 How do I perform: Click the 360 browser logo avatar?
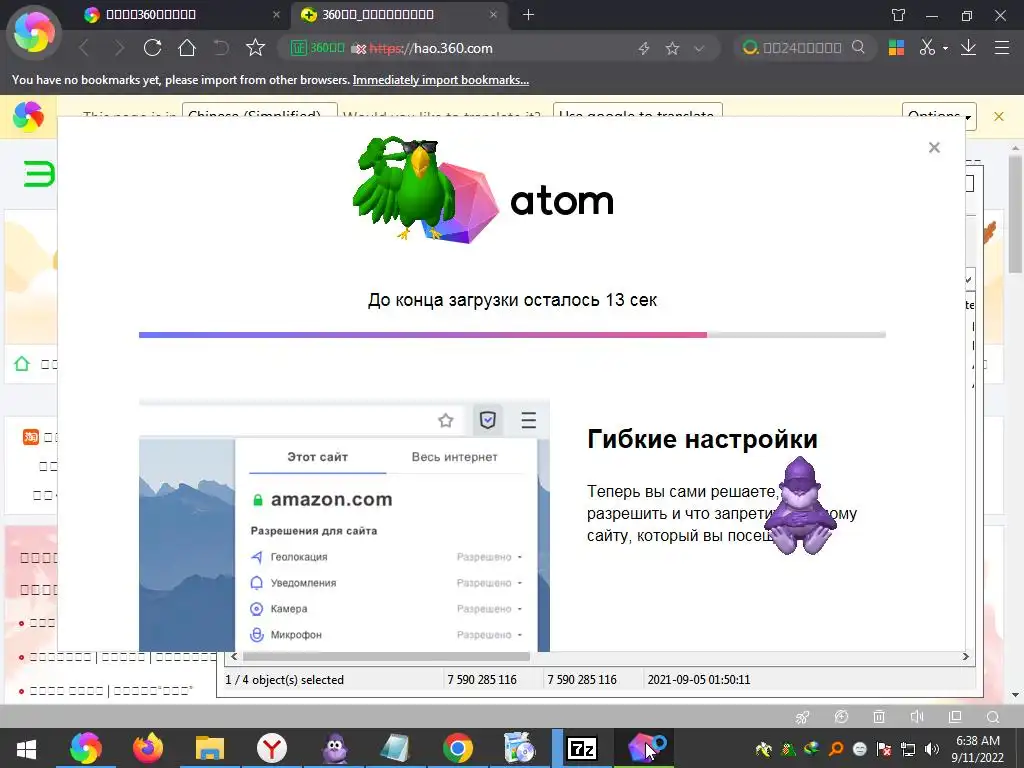(34, 33)
